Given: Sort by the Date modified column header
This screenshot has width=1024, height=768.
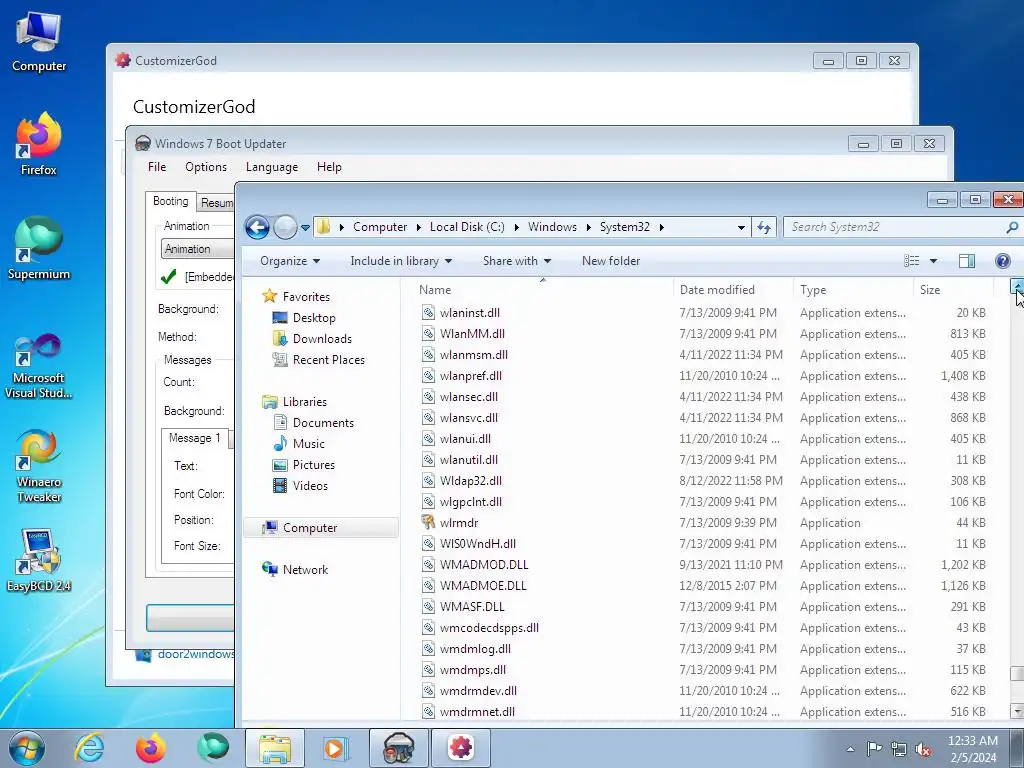Looking at the screenshot, I should [x=733, y=289].
